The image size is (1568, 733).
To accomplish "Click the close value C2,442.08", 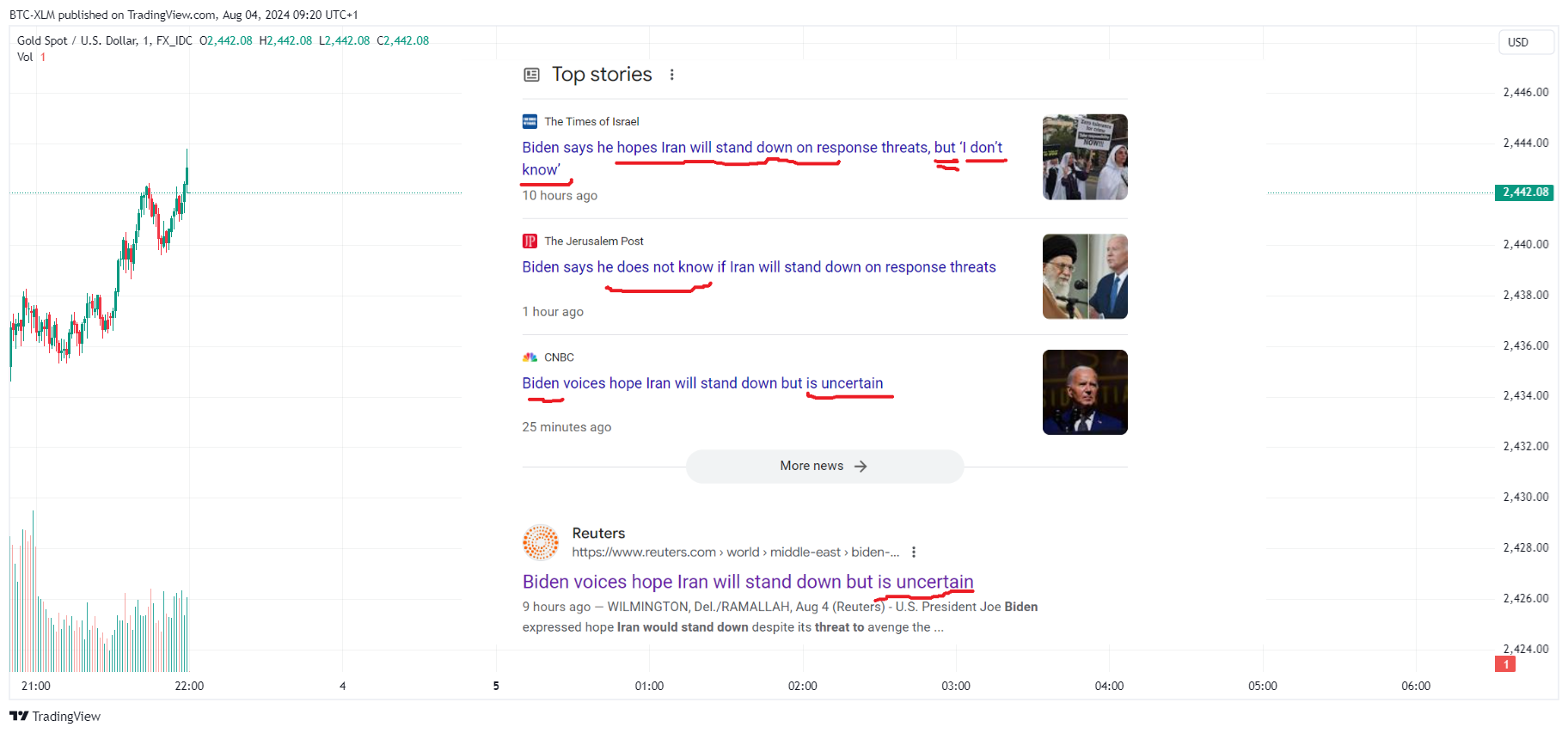I will (403, 40).
